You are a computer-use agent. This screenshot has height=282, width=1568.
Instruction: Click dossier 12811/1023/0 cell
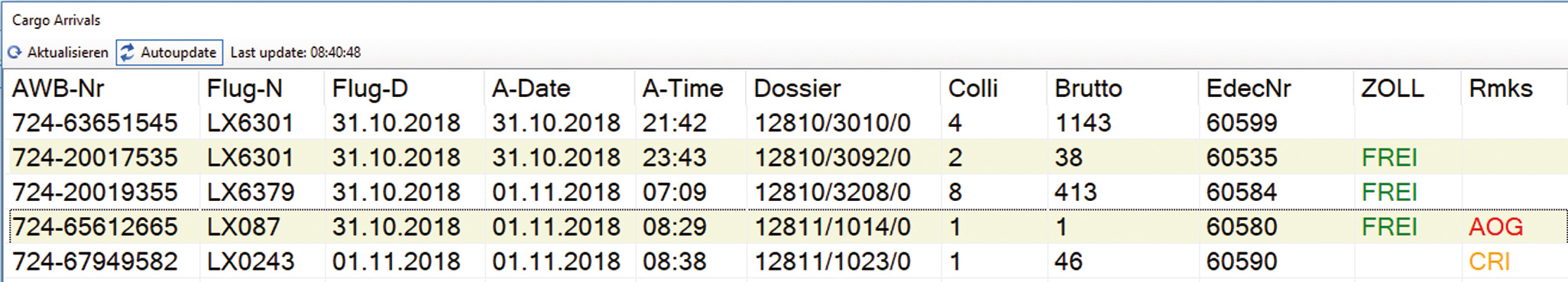(x=832, y=262)
